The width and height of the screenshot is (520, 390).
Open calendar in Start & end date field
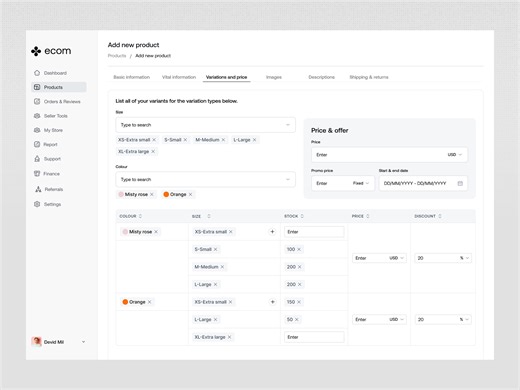click(x=460, y=183)
